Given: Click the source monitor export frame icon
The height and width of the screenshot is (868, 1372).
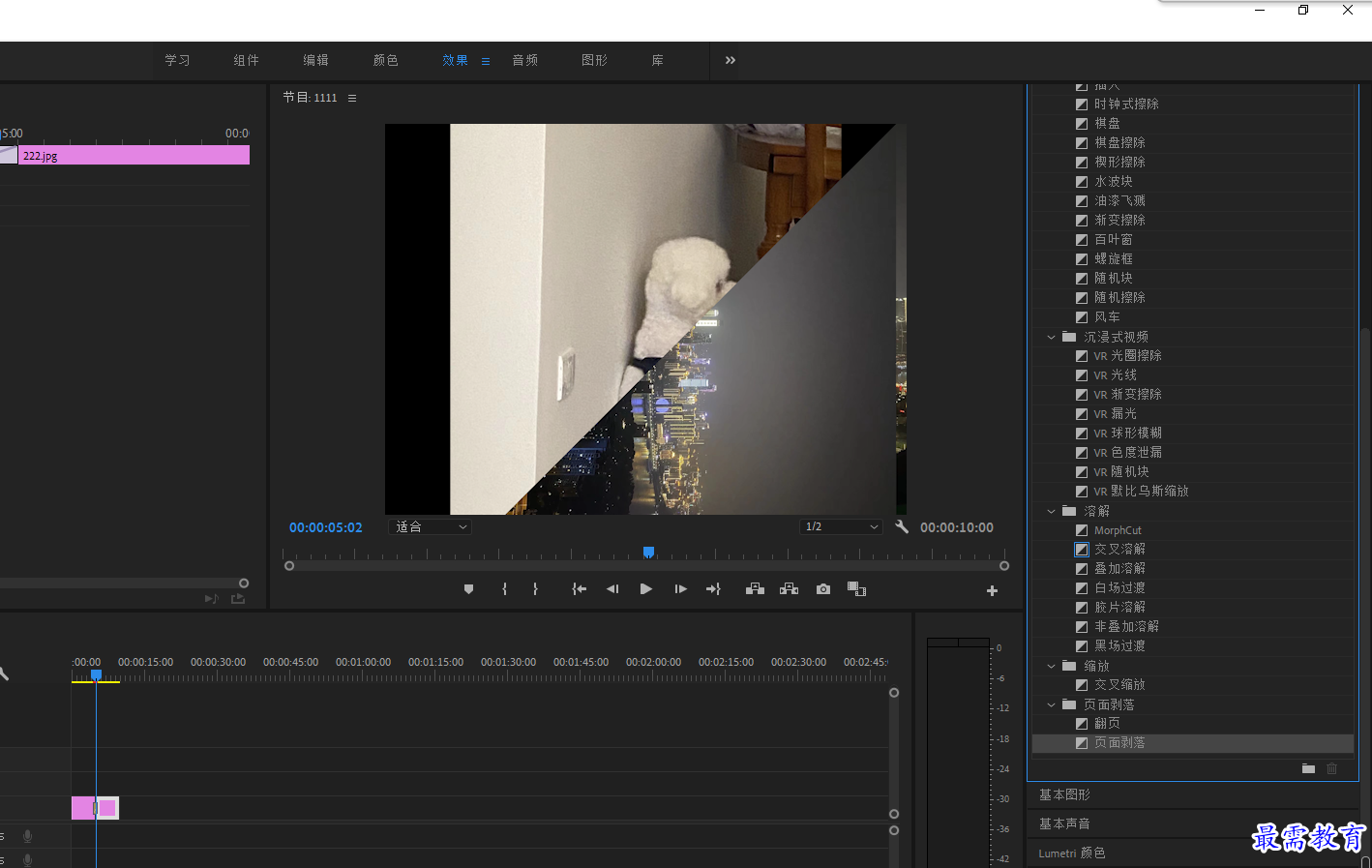Looking at the screenshot, I should (x=237, y=599).
